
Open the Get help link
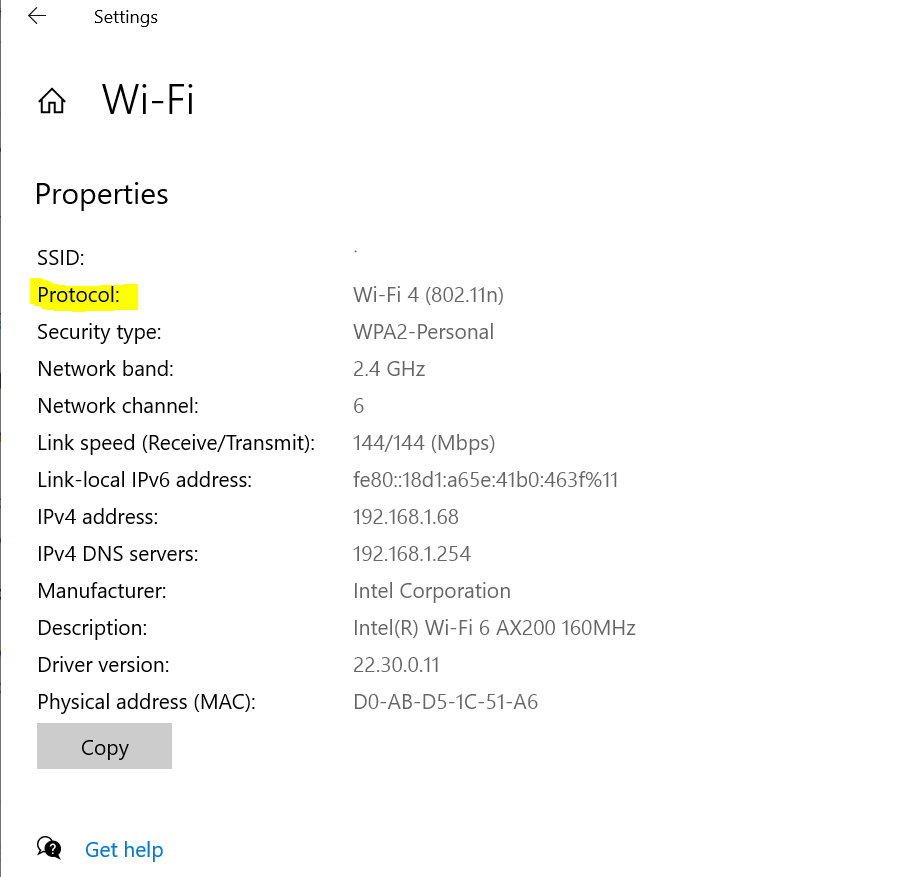coord(124,850)
